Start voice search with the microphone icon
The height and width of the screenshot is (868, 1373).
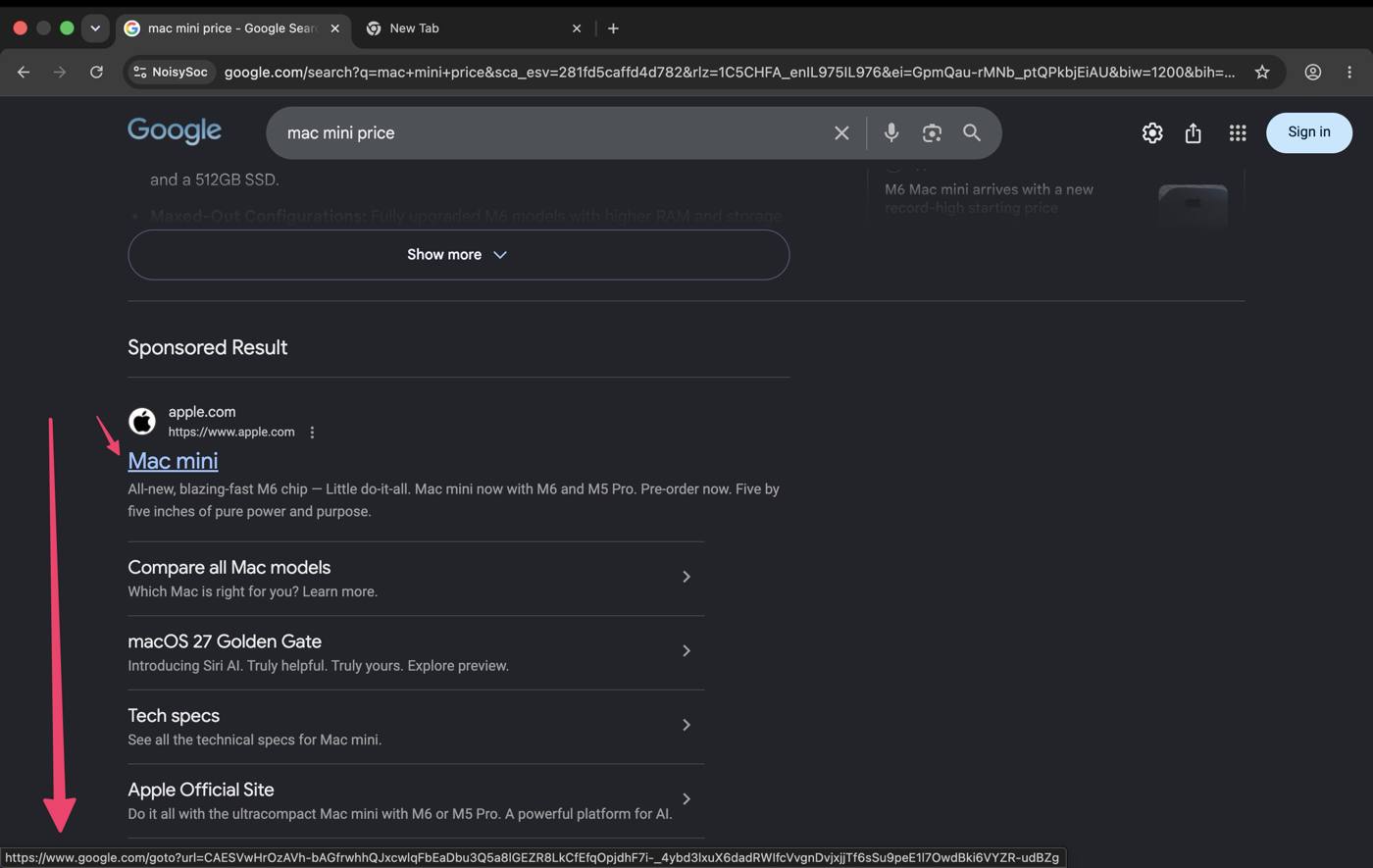890,132
